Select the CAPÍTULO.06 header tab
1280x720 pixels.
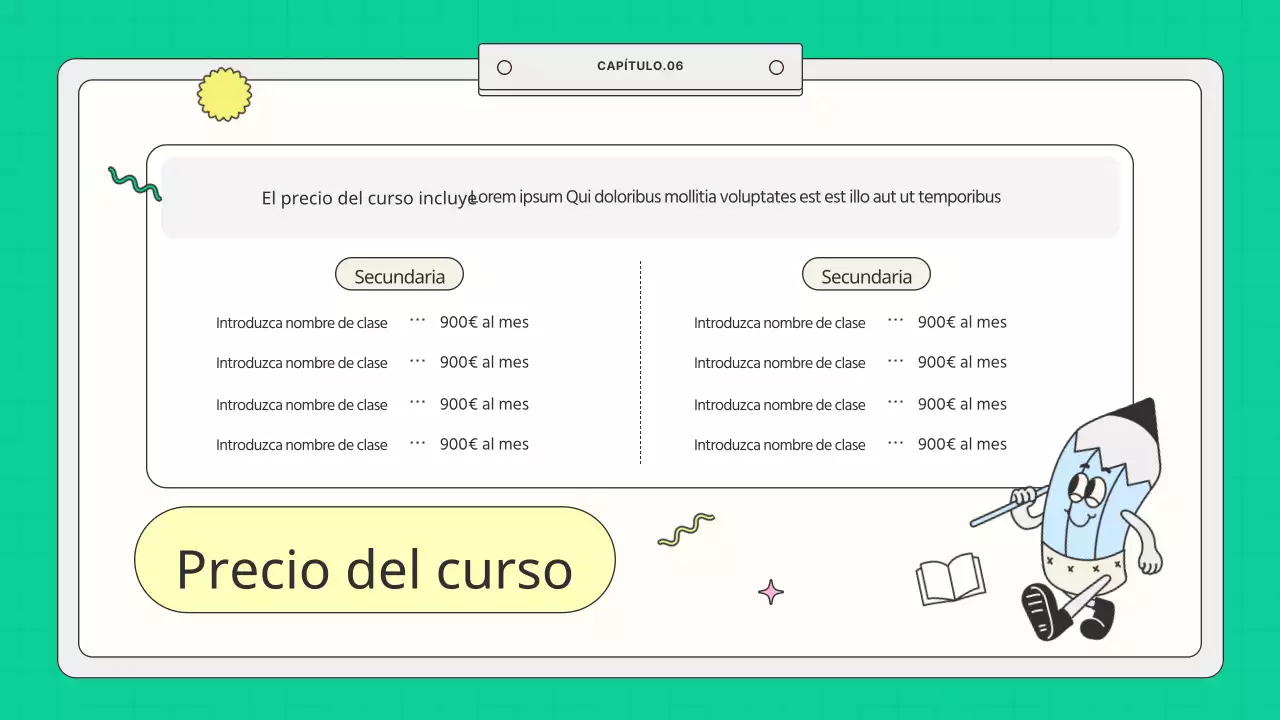[x=640, y=66]
